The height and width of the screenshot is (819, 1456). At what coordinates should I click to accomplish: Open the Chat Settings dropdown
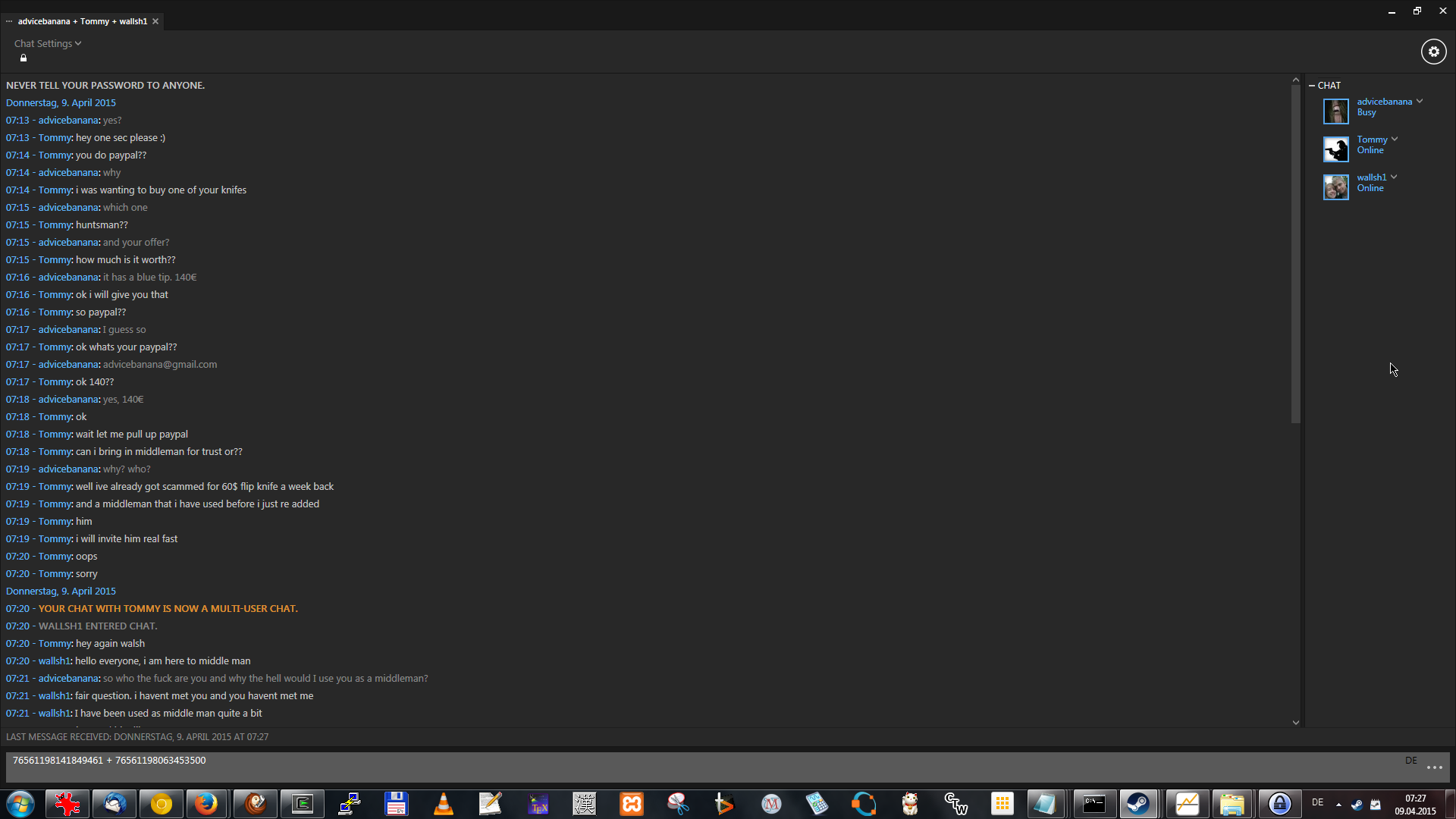pyautogui.click(x=47, y=43)
